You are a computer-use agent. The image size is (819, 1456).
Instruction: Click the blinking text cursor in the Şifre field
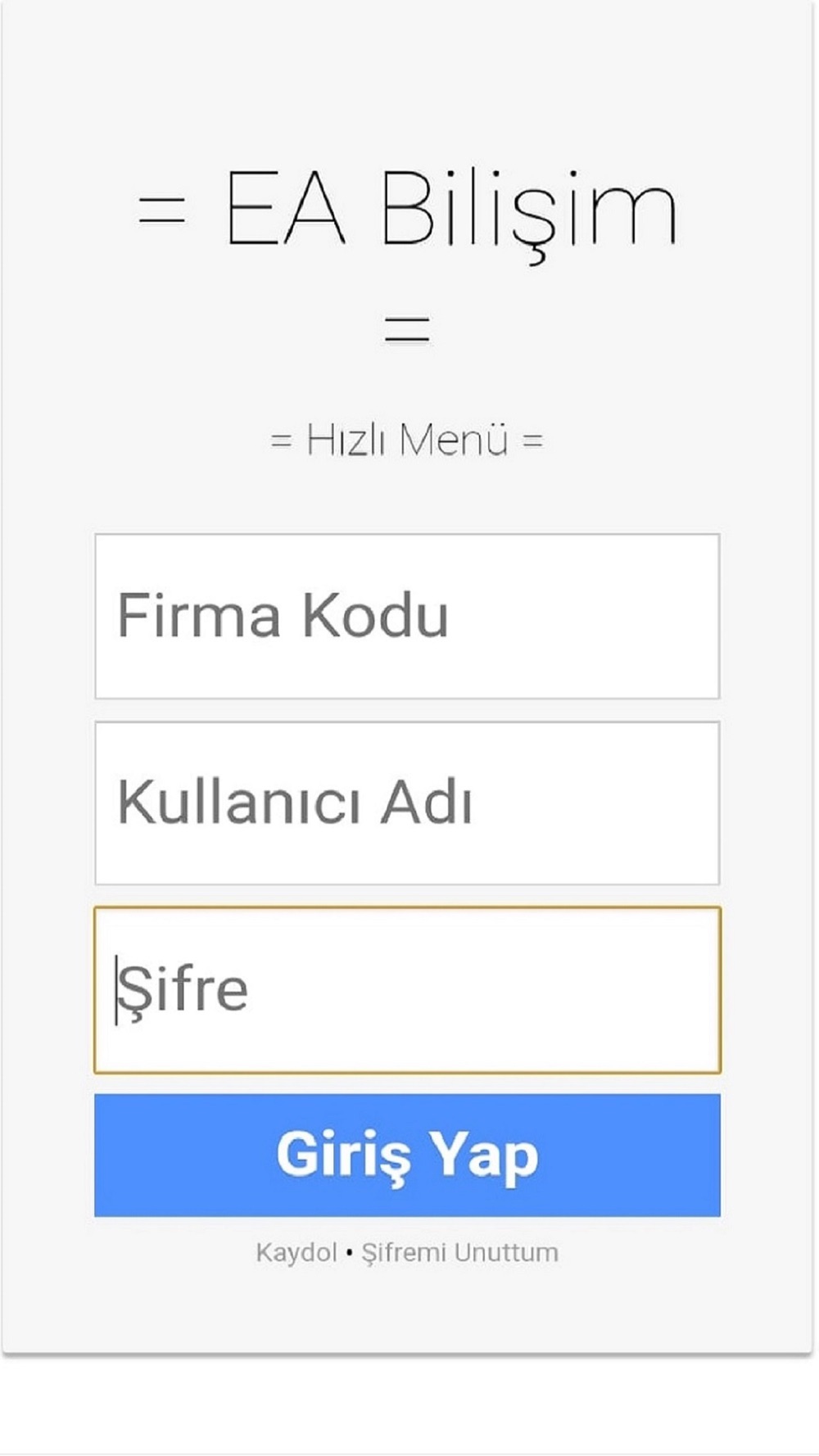click(x=116, y=989)
